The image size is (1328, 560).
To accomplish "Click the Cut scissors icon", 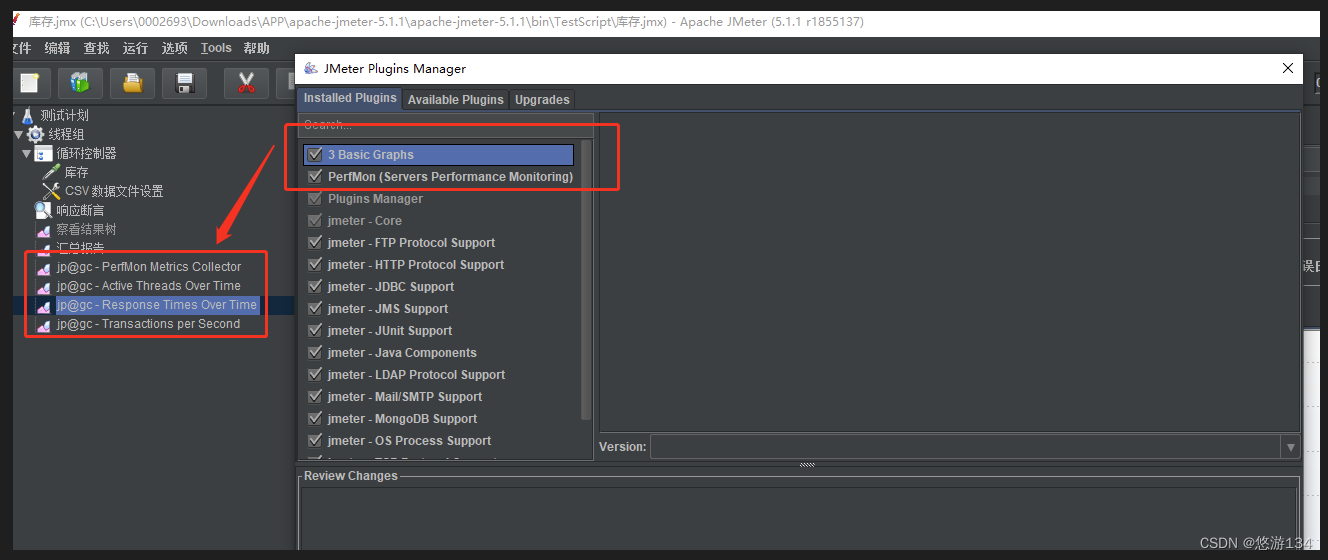I will click(246, 83).
